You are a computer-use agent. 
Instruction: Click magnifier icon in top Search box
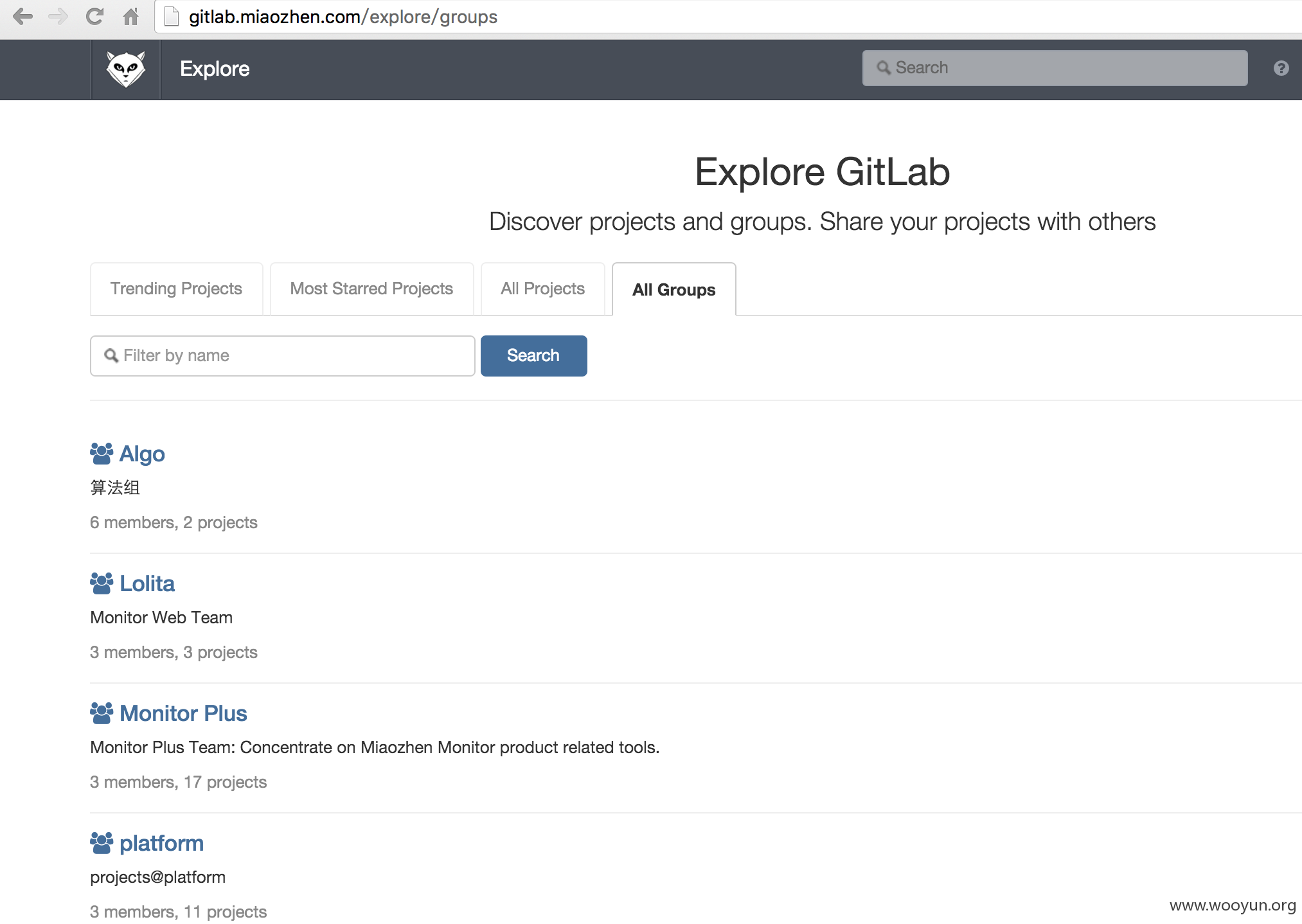(x=884, y=67)
